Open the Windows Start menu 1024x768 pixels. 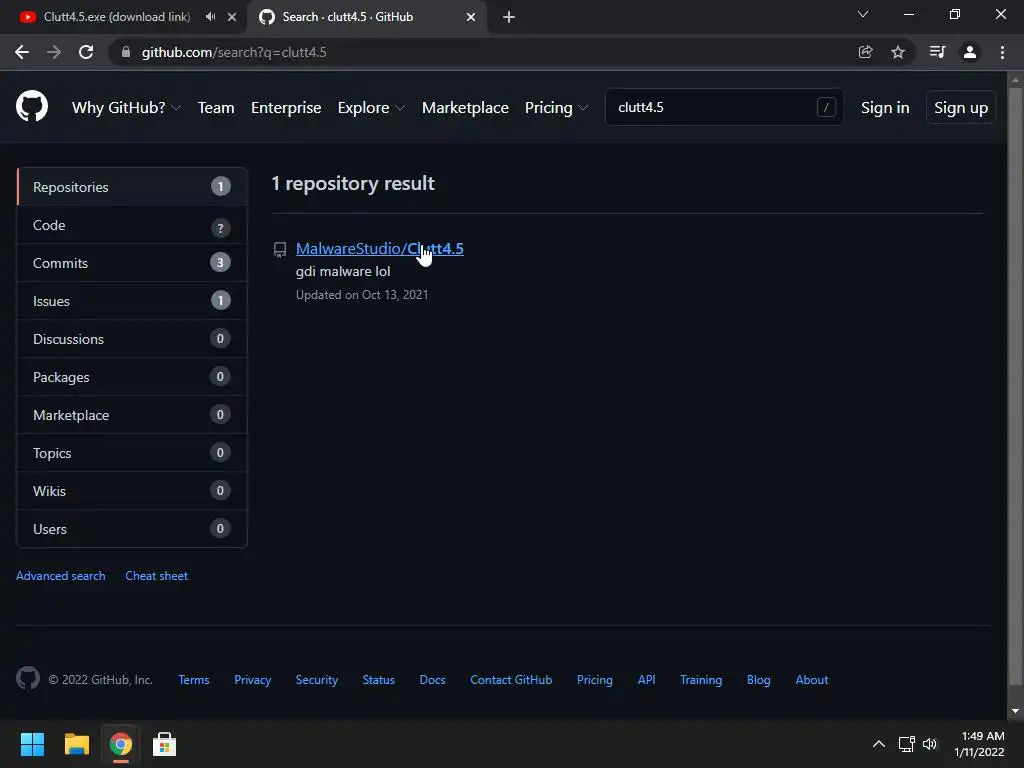coord(32,744)
